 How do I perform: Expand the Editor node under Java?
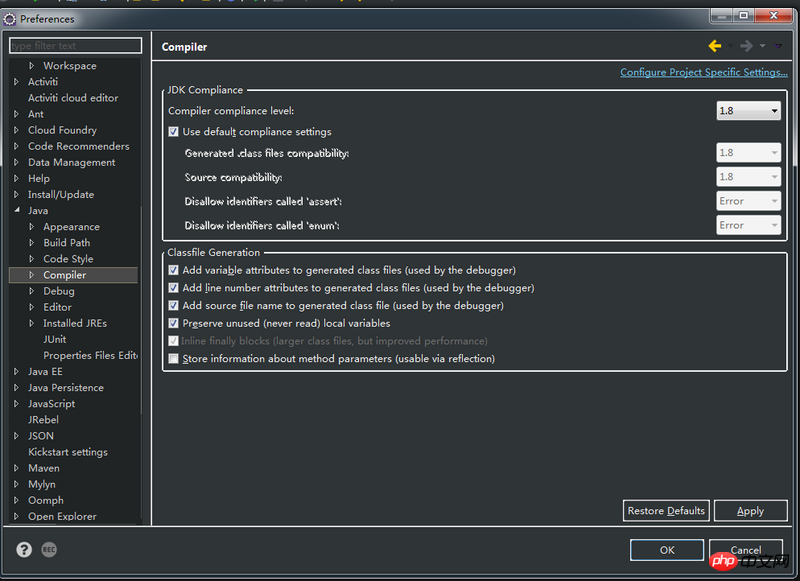point(32,307)
